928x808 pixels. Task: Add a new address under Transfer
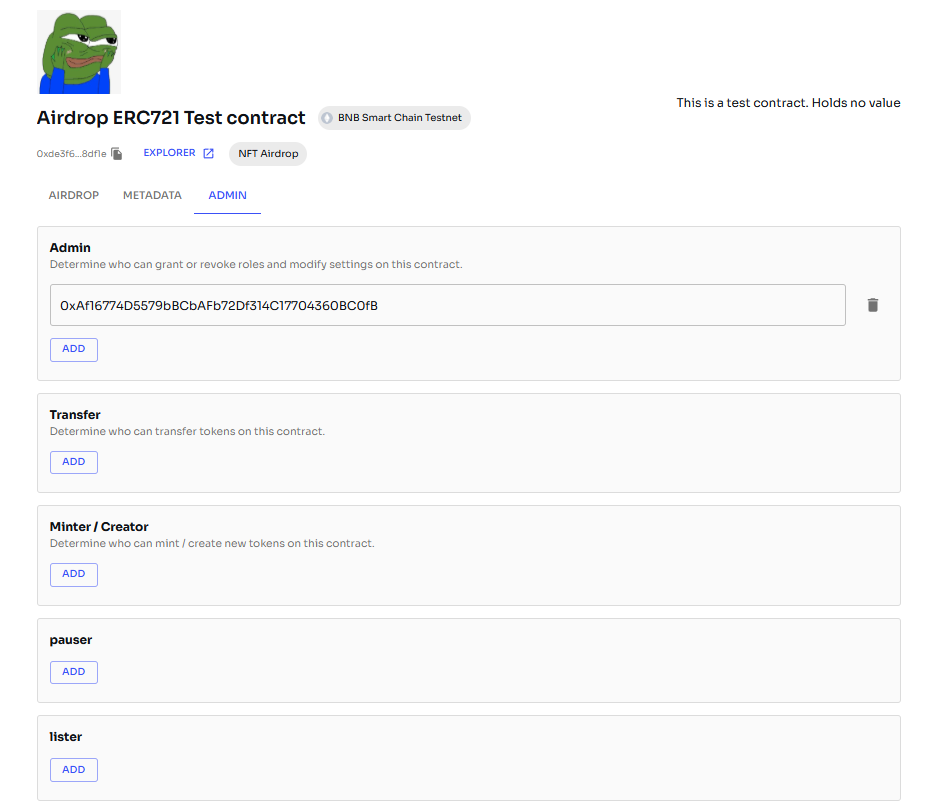(x=74, y=462)
